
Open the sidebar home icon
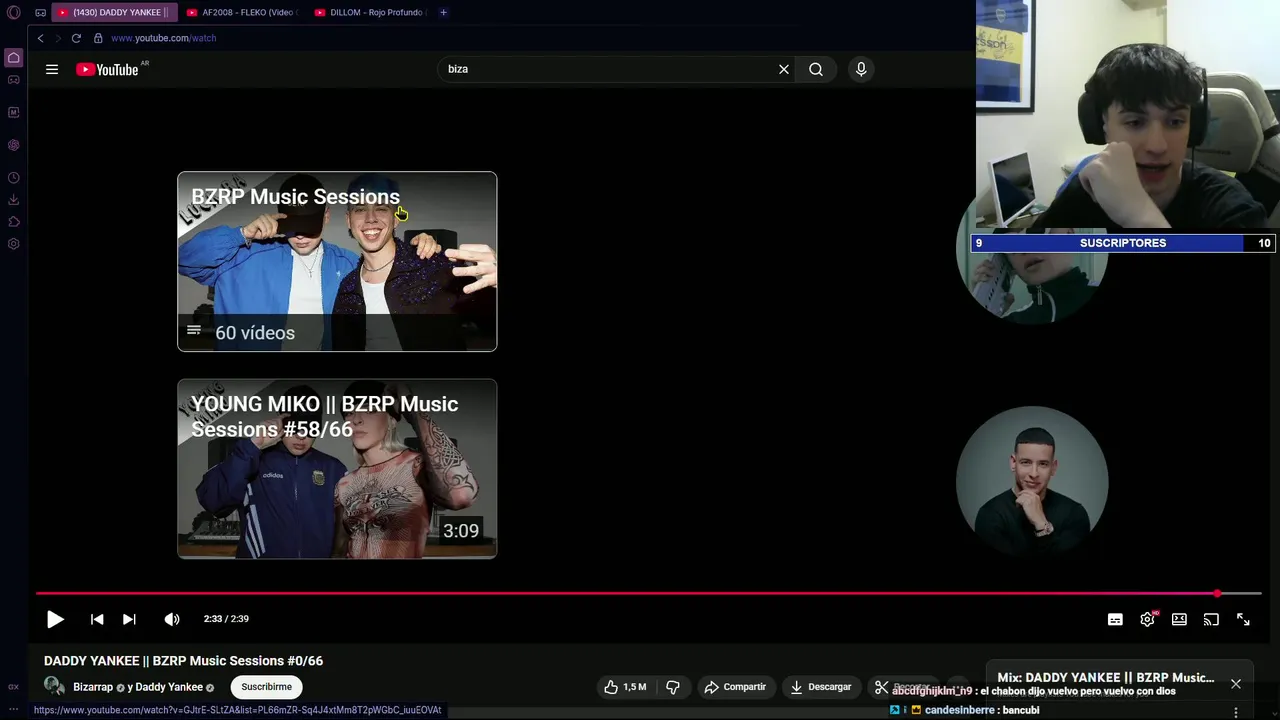pos(13,58)
